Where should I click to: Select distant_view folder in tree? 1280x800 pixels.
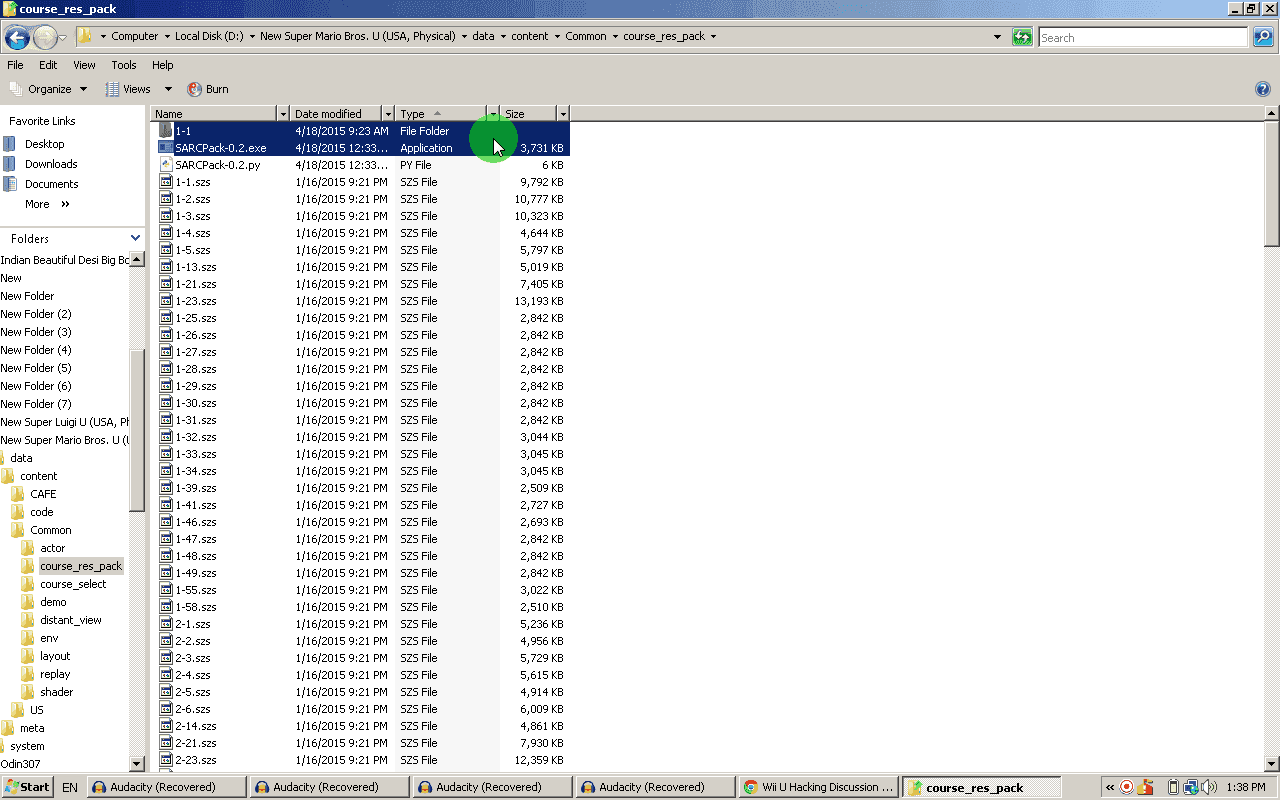click(x=71, y=620)
